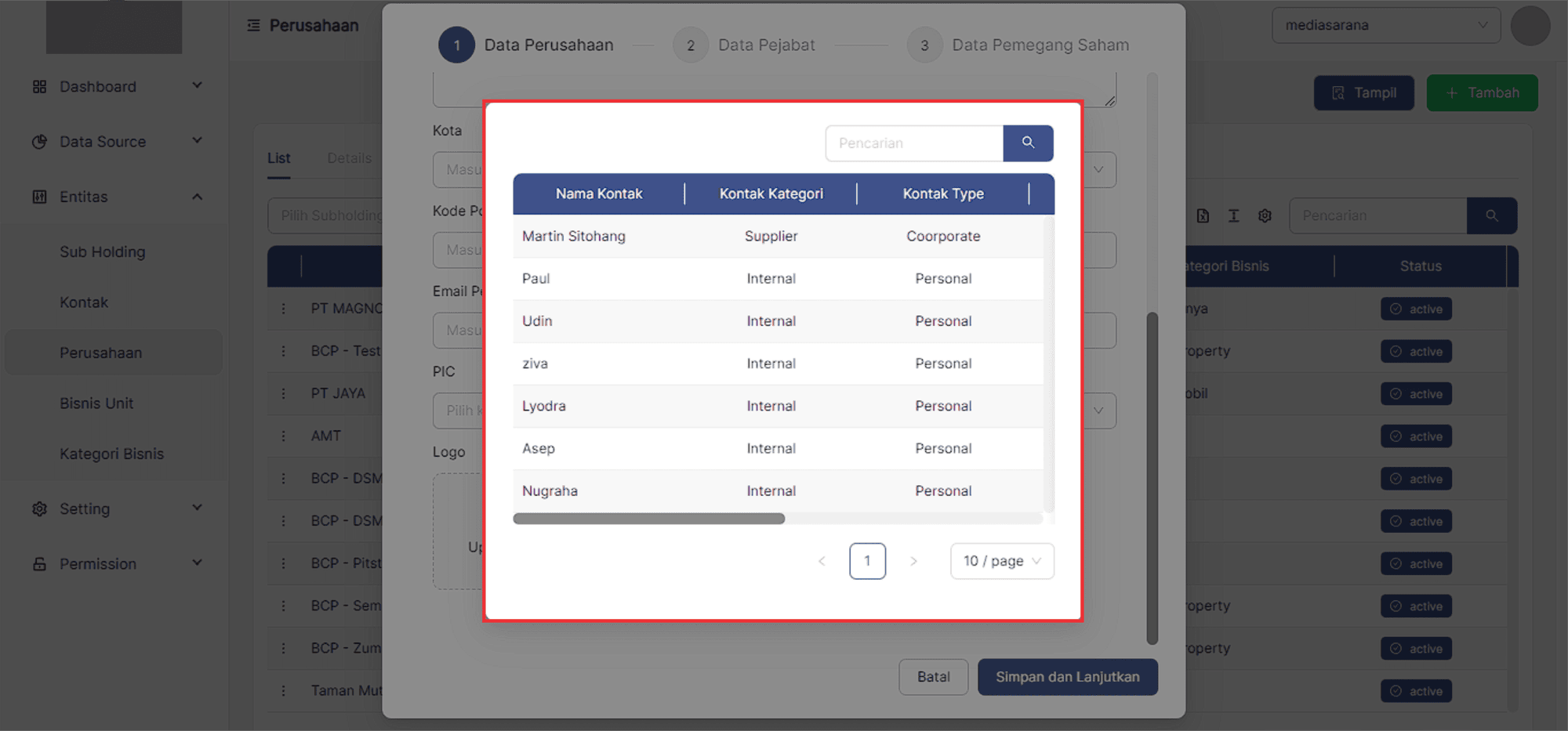Click the search icon in contact popup
This screenshot has height=731, width=1568.
tap(1028, 143)
